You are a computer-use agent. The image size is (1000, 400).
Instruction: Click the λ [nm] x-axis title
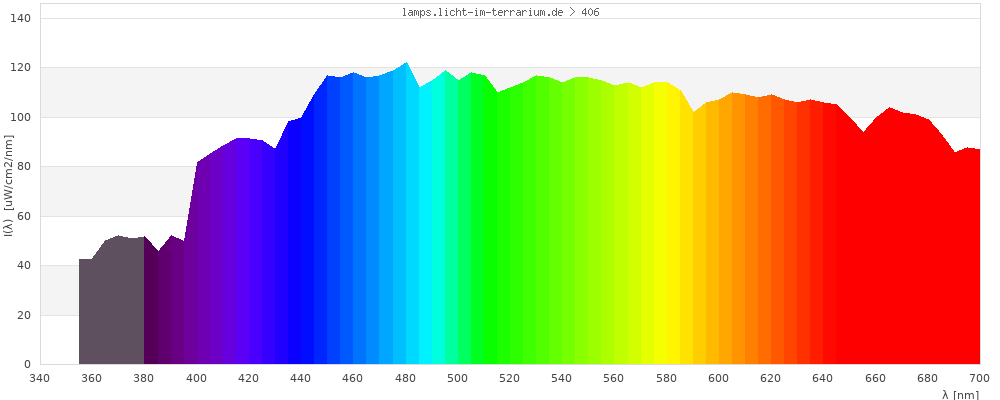[960, 394]
